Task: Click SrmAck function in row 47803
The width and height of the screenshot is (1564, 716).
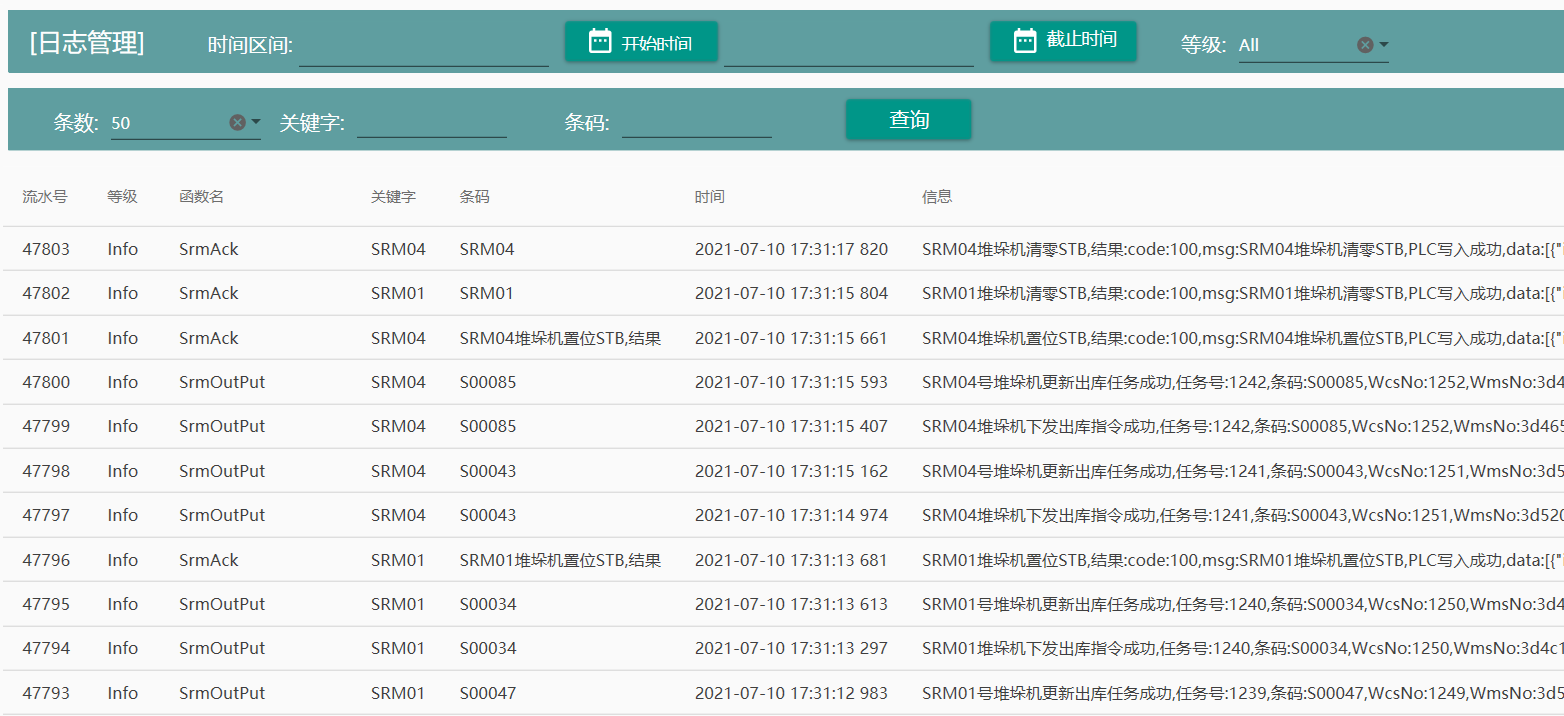Action: point(209,249)
